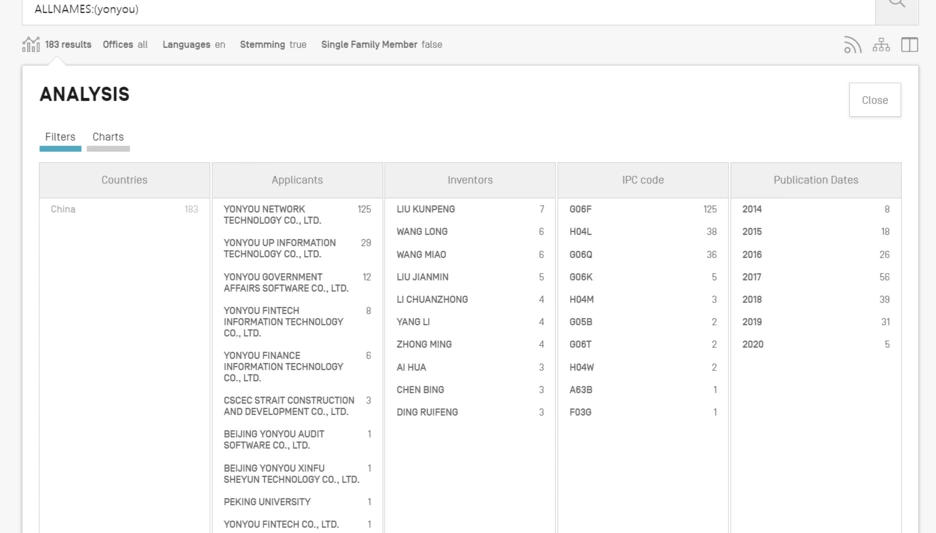Image resolution: width=936 pixels, height=533 pixels.
Task: Filter by Yonyou Network Technology Co., Ltd.
Action: pyautogui.click(x=297, y=215)
